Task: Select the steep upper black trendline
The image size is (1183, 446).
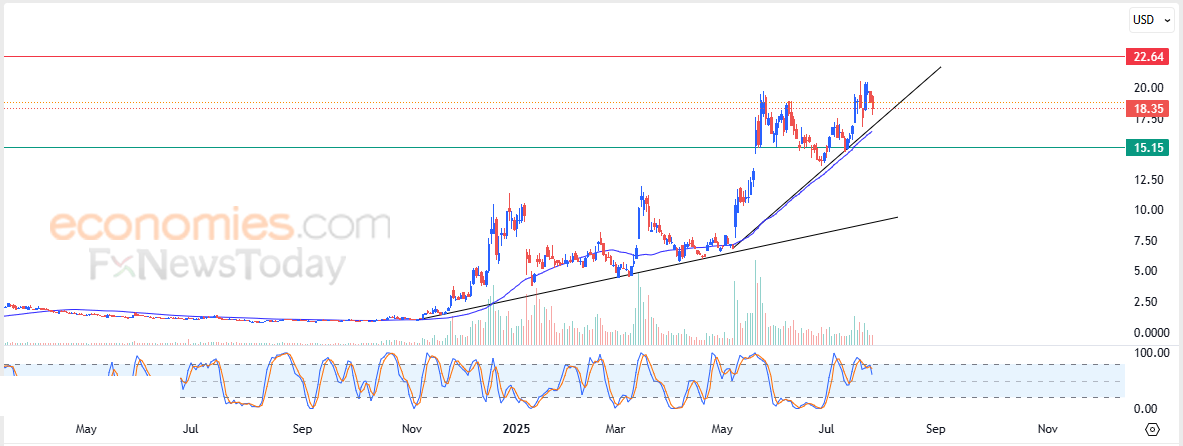Action: tap(837, 157)
